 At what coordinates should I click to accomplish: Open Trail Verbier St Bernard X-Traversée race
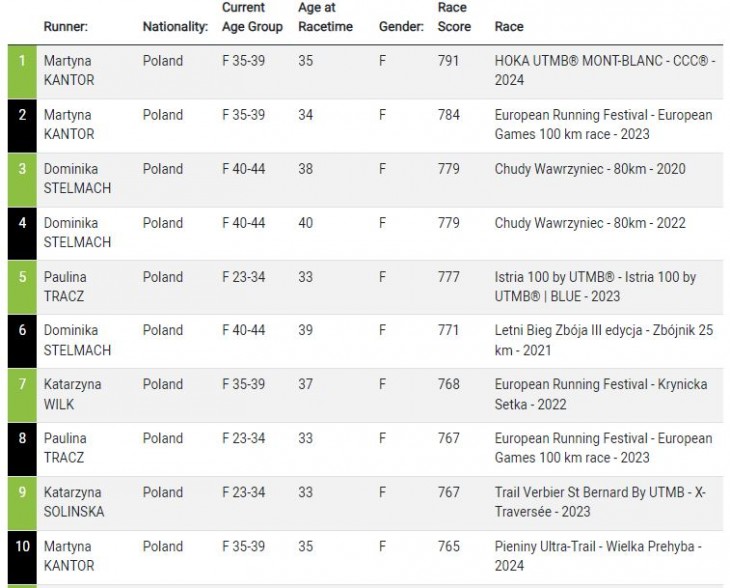point(600,502)
